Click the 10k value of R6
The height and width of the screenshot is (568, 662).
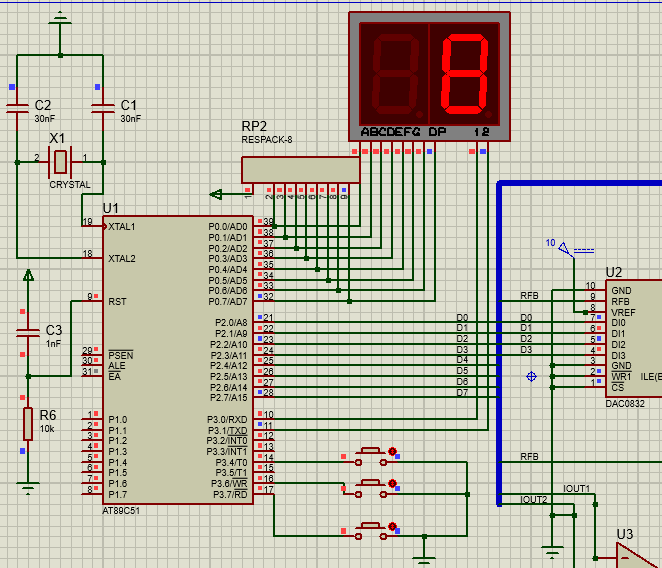point(47,429)
